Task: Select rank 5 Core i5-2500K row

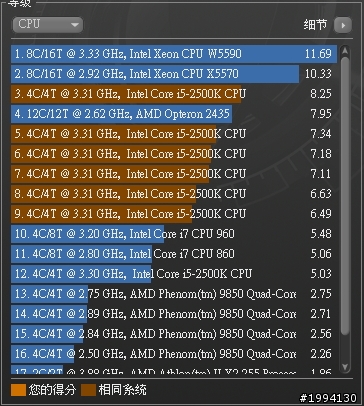Action: (x=174, y=134)
